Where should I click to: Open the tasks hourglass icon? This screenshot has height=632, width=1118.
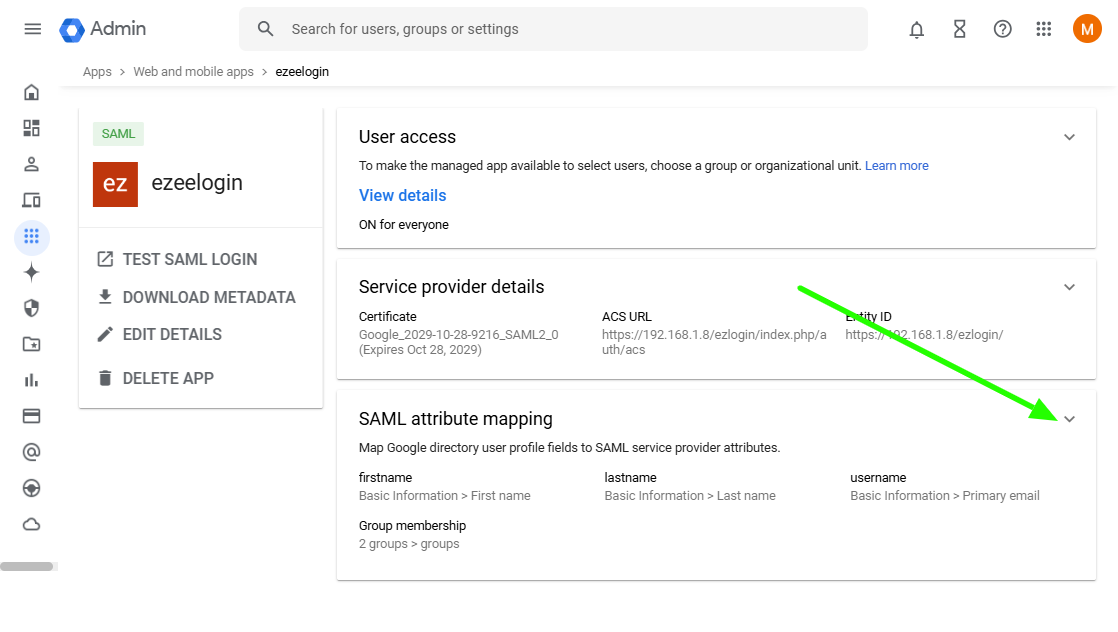click(x=960, y=29)
